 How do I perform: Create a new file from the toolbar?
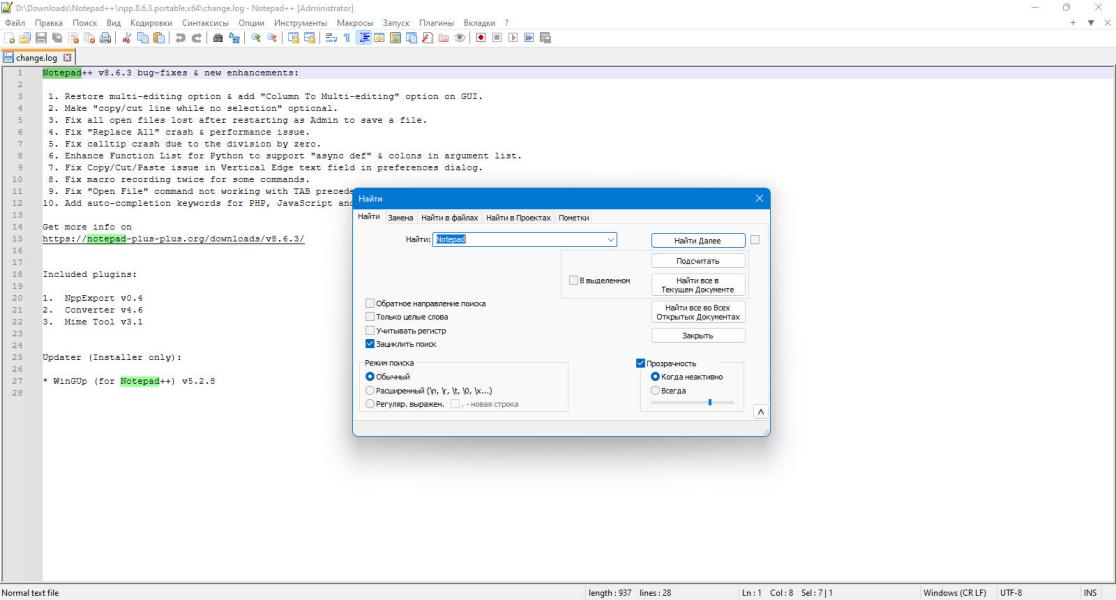9,38
